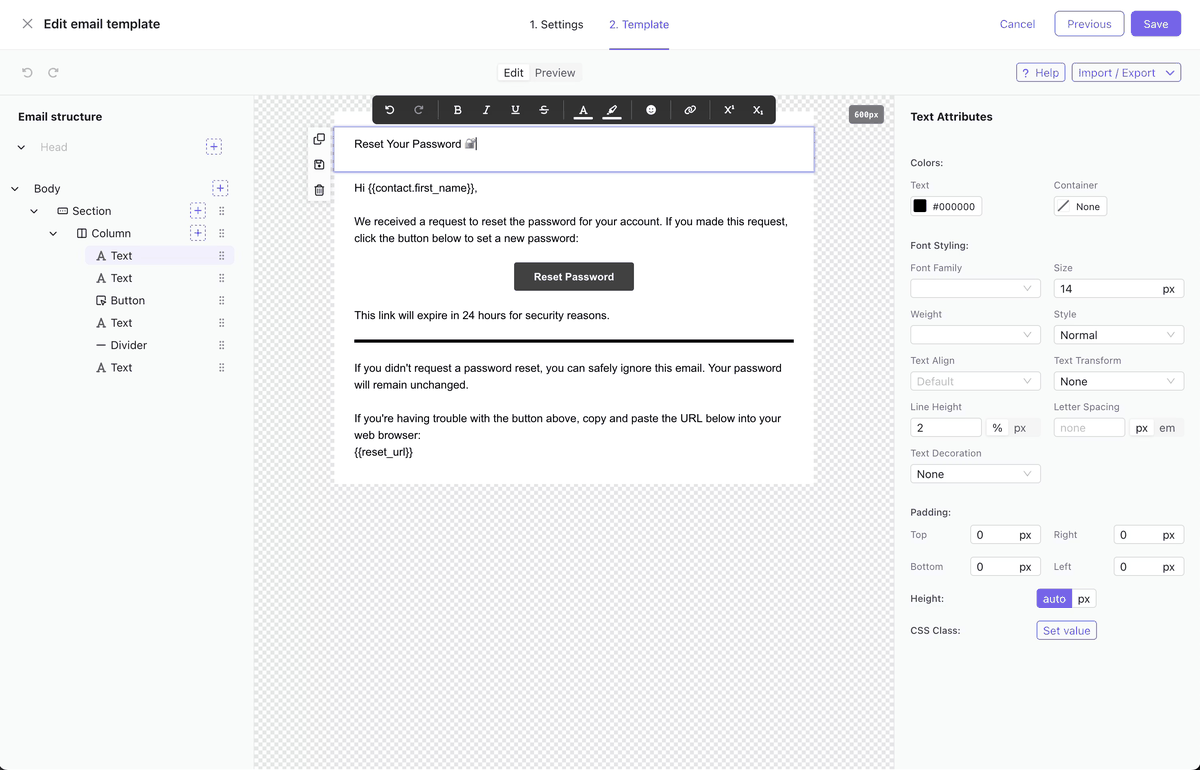
Task: Apply strikethrough formatting to text
Action: 544,110
